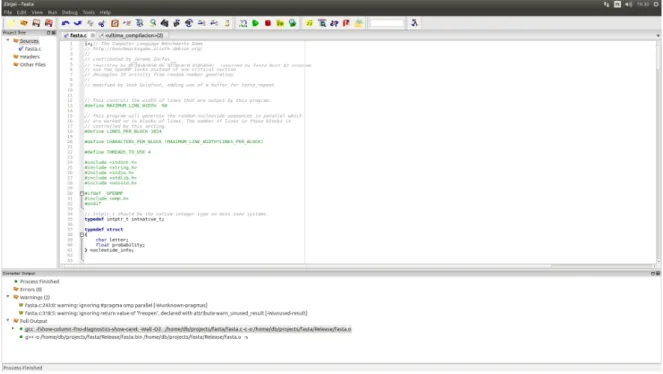The image size is (663, 374).
Task: Toggle code fold at #ifdef _OPENMP line
Action: point(82,194)
